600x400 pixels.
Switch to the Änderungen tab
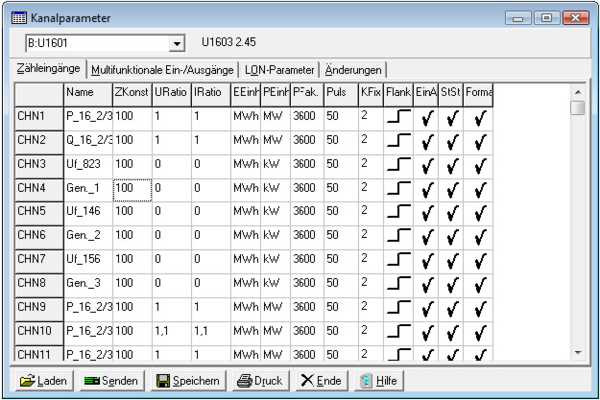click(x=353, y=71)
